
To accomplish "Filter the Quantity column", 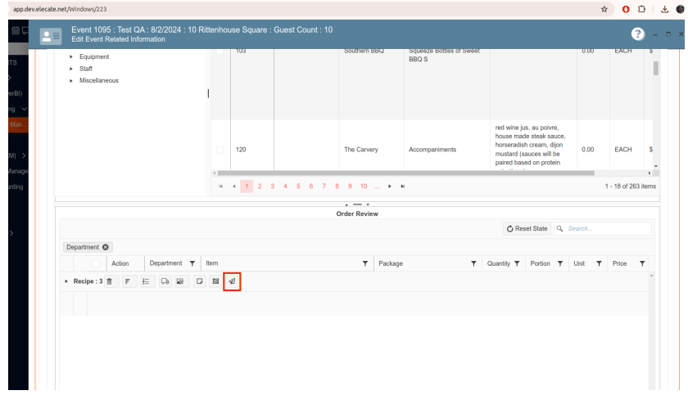I will [517, 263].
